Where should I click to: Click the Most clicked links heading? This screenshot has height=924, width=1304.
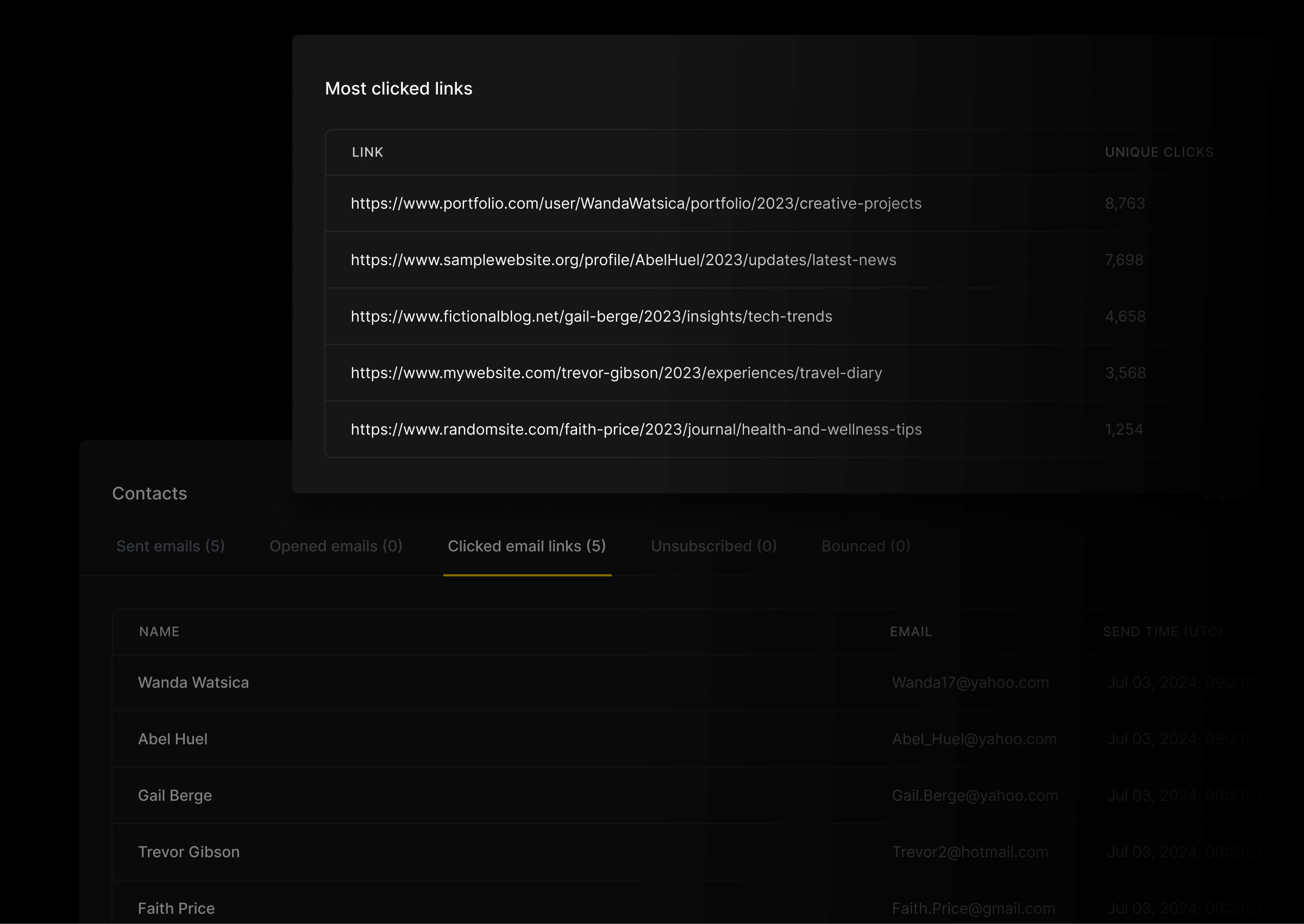[x=398, y=88]
